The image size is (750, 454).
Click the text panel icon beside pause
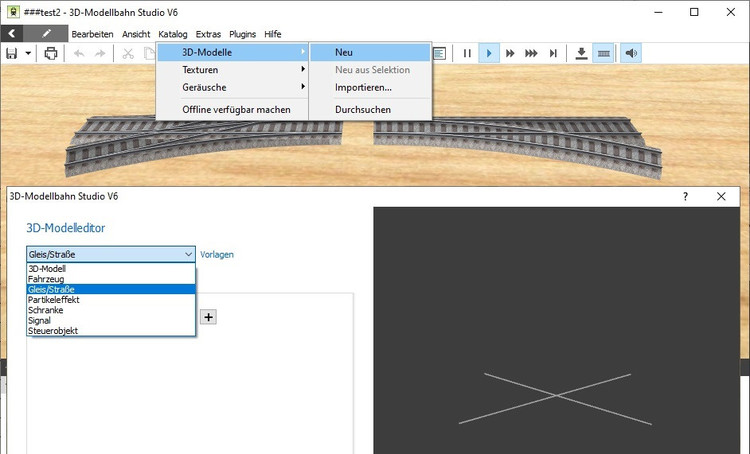coord(440,53)
